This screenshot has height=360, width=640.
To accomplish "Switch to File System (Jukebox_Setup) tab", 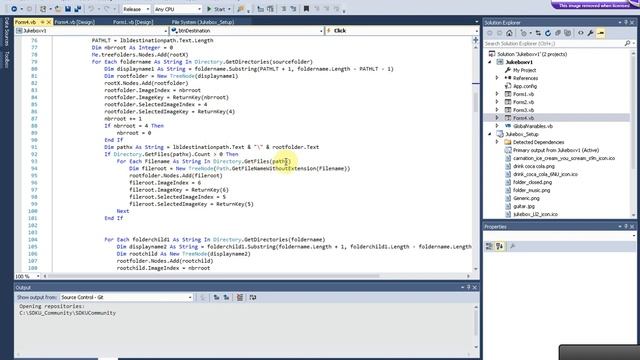I will (x=203, y=22).
